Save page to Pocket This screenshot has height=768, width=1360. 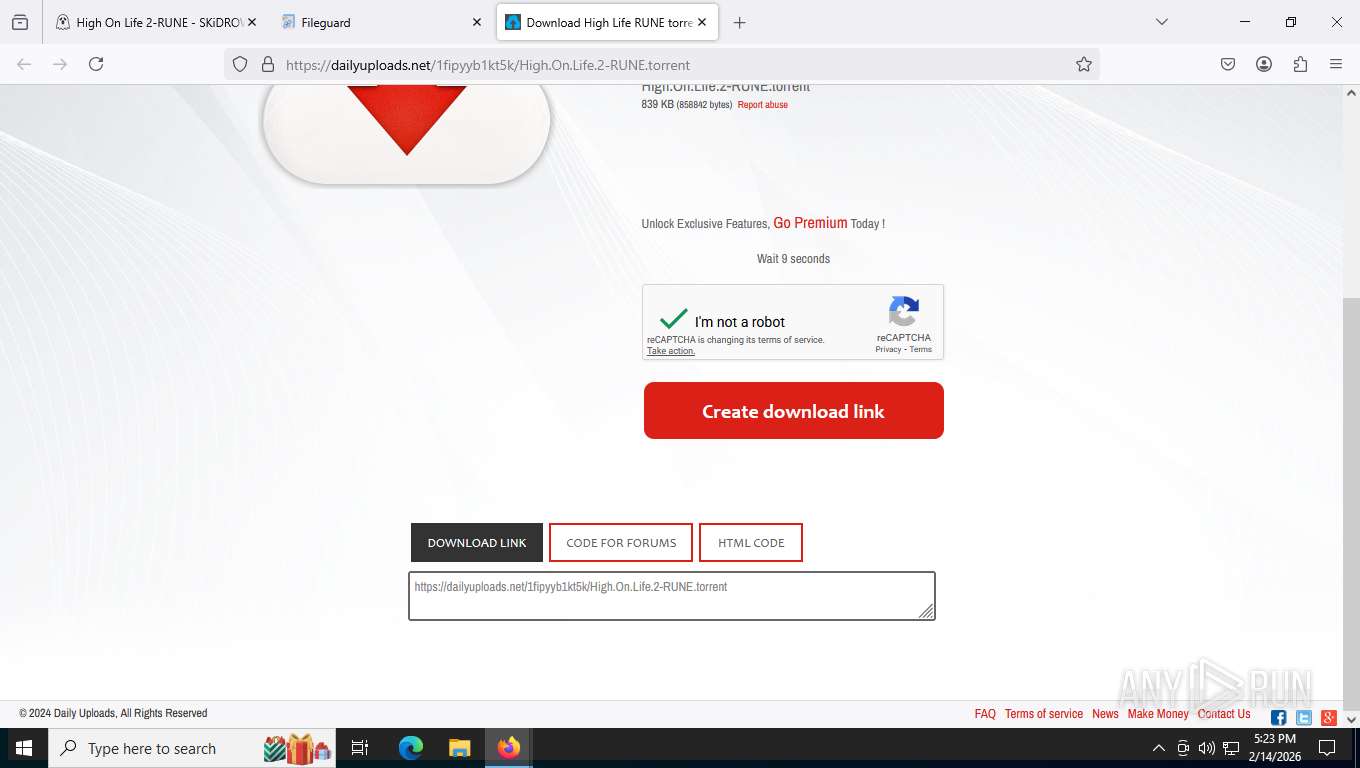(x=1228, y=64)
